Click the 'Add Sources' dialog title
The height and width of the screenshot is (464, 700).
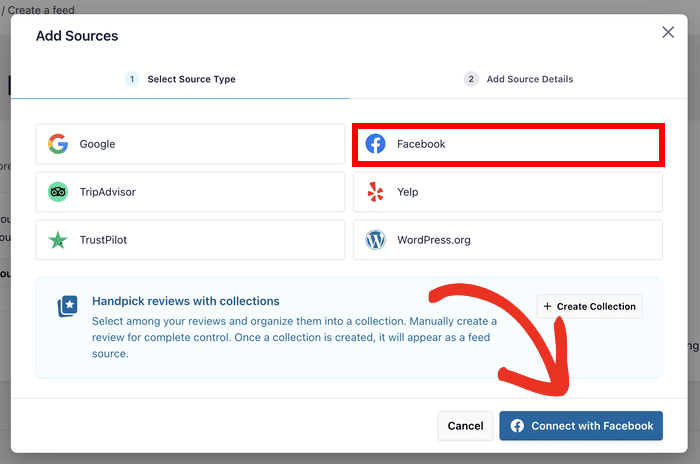pyautogui.click(x=77, y=36)
